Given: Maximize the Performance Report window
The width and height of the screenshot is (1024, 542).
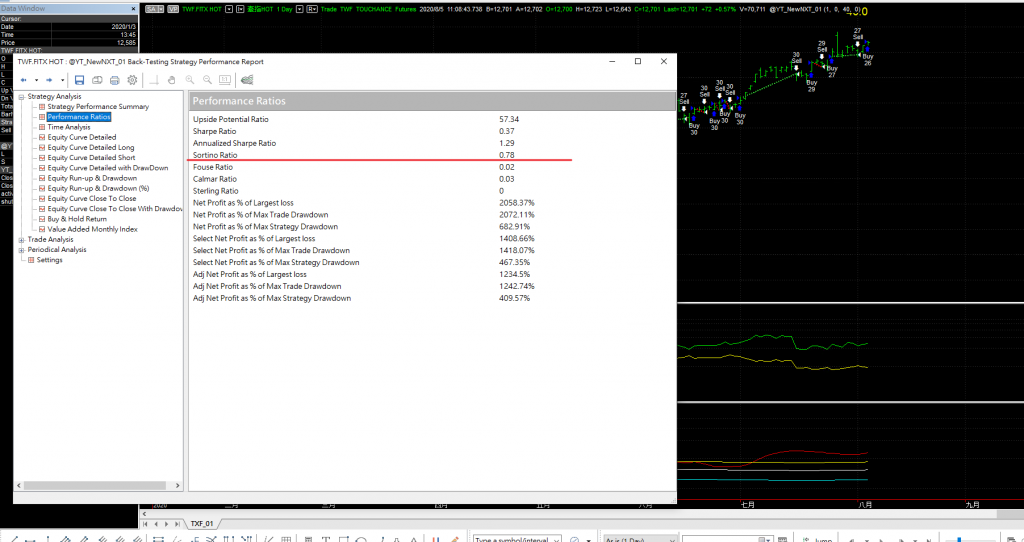Looking at the screenshot, I should (x=637, y=61).
